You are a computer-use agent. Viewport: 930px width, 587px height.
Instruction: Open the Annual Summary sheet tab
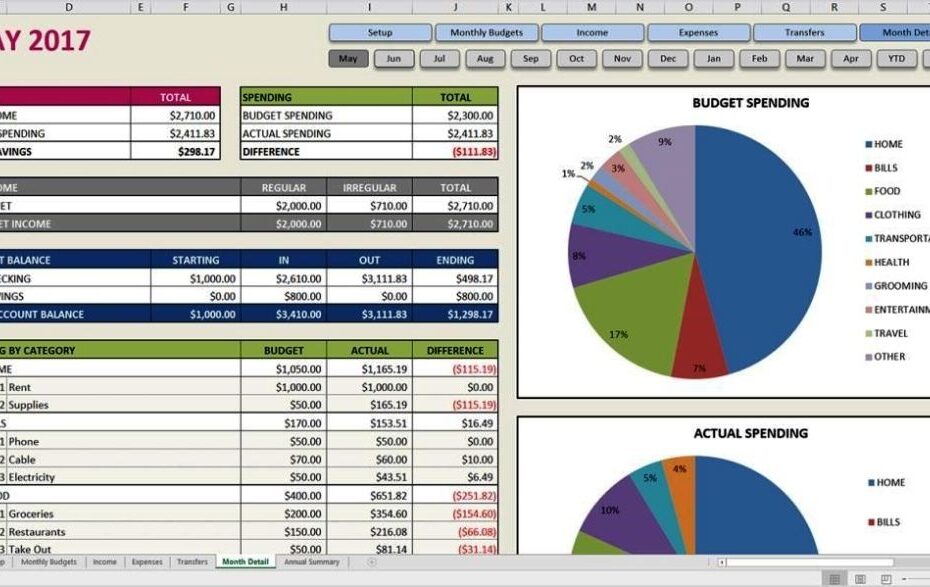[314, 562]
